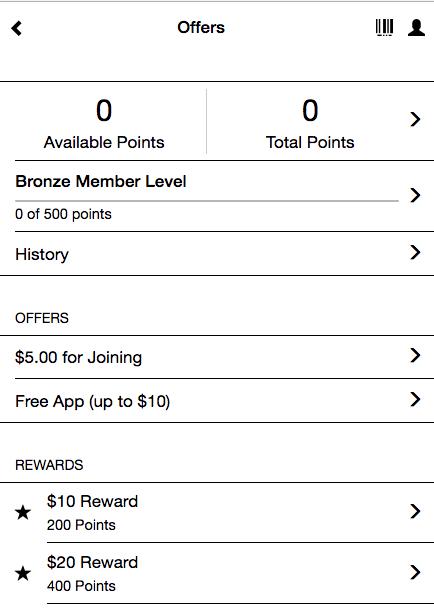Viewport: 434px width, 608px height.
Task: Expand the points summary chevron
Action: tap(415, 119)
